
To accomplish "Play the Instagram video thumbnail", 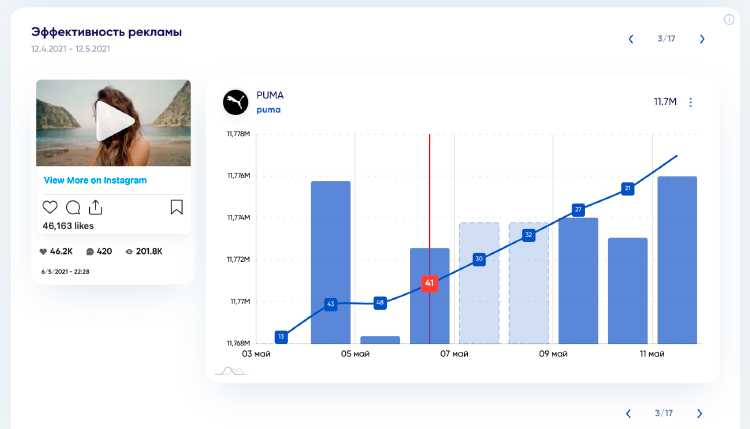I will point(114,121).
